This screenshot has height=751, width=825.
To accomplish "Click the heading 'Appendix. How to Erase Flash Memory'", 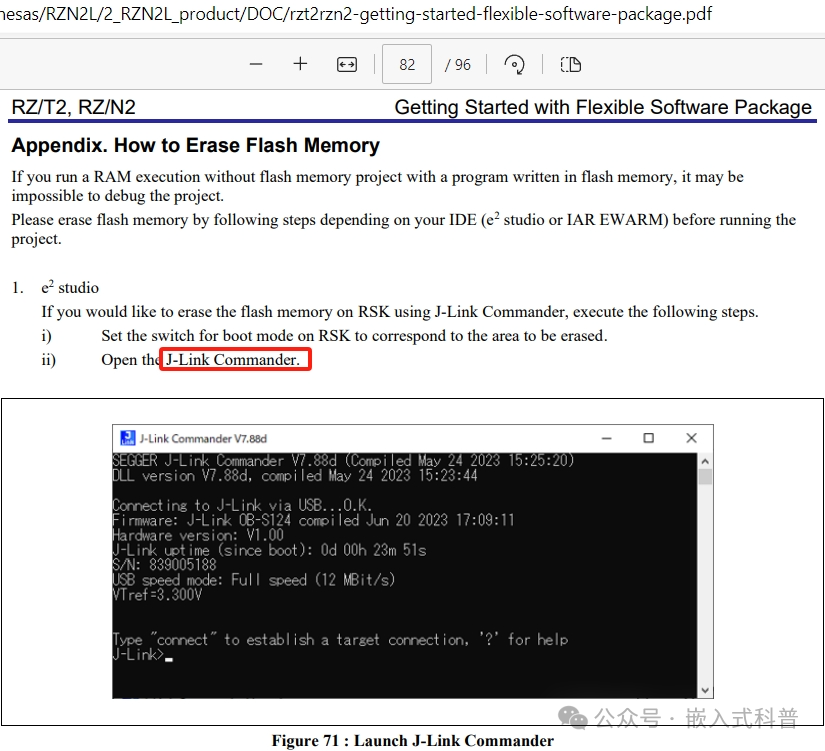I will [195, 145].
